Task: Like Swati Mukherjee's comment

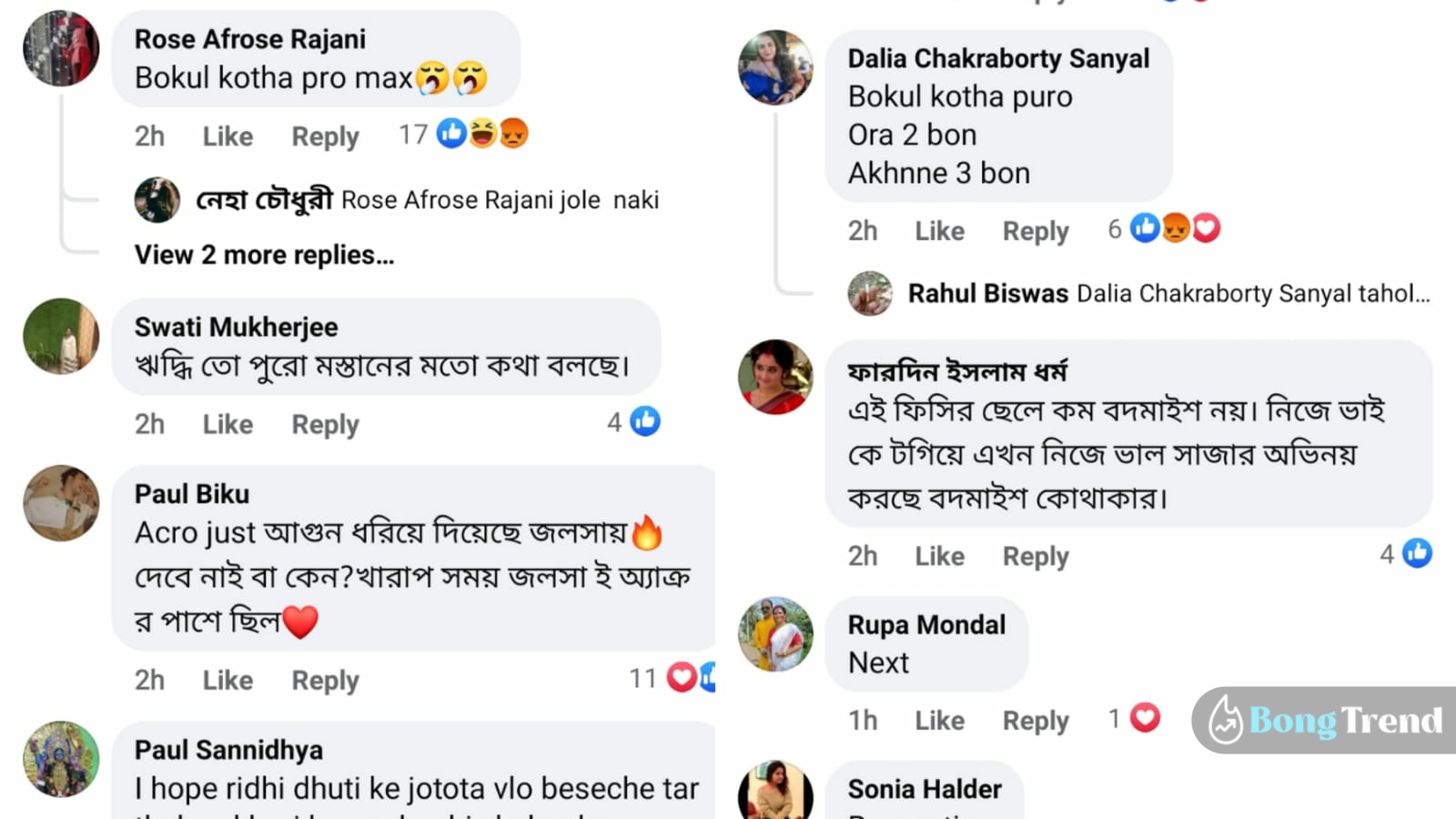Action: 227,424
